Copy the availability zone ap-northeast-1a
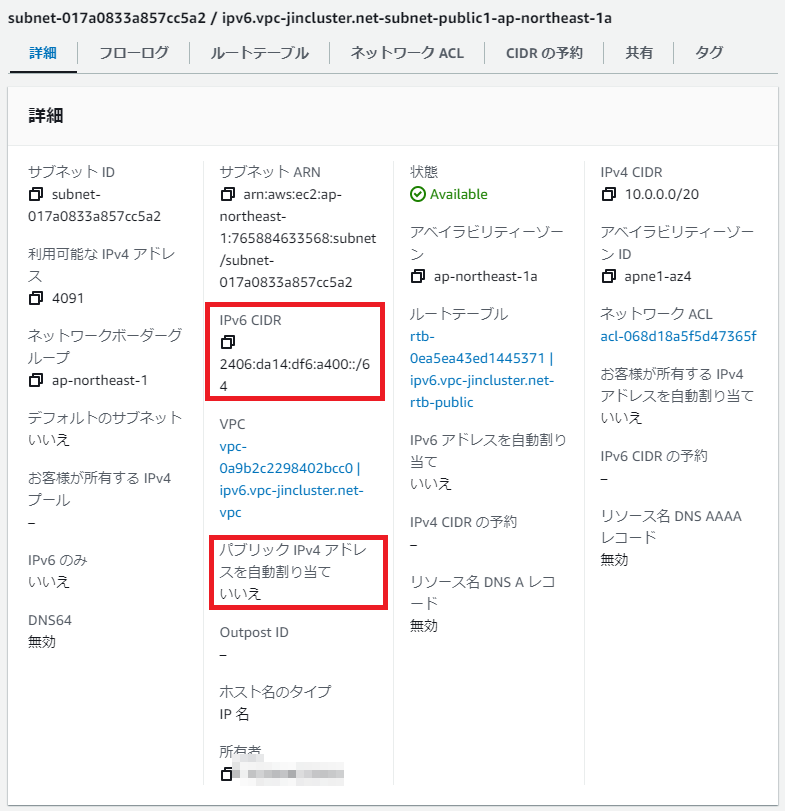The height and width of the screenshot is (811, 785). [x=419, y=276]
